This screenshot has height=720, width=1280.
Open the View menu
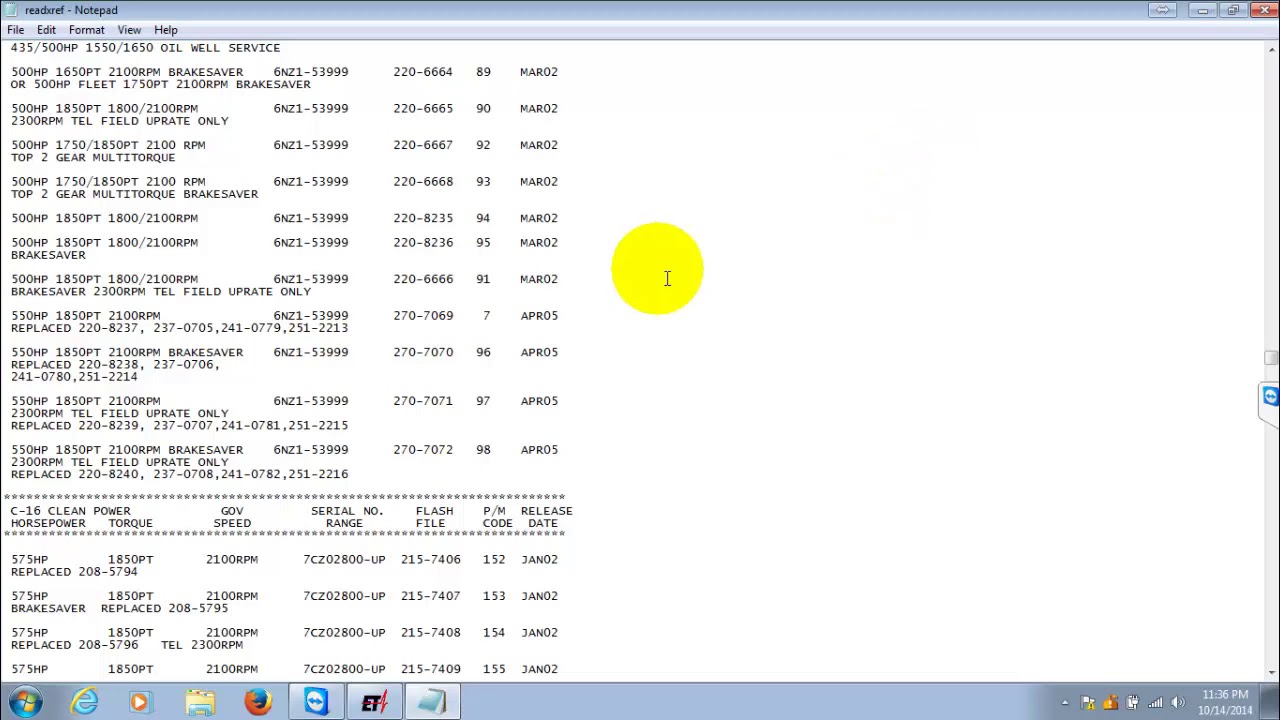point(129,30)
